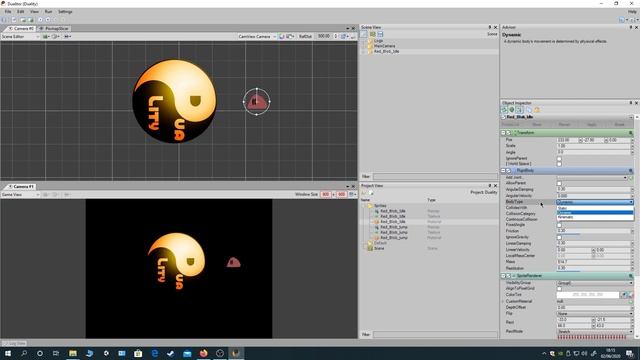Adjust the Restitution value slider

click(594, 269)
